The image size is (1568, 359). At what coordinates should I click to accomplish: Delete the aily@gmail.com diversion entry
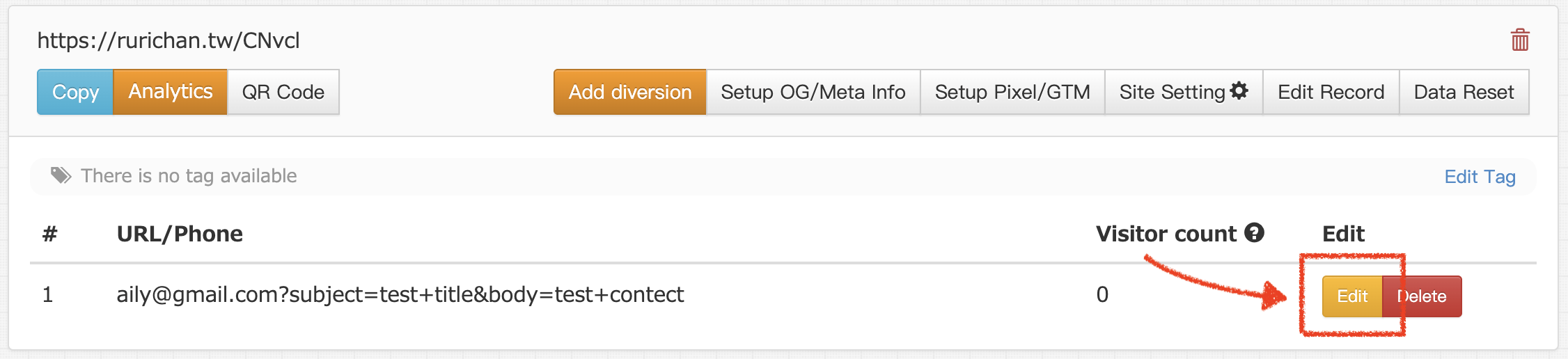pos(1423,296)
